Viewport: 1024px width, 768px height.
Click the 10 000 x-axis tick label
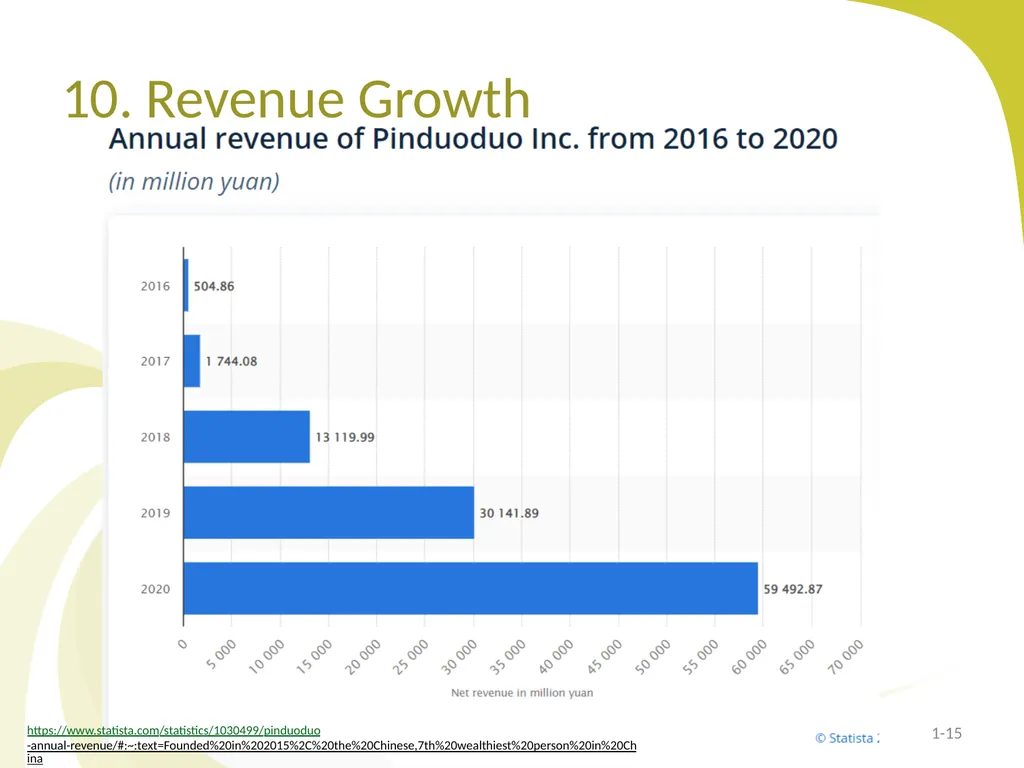(266, 656)
